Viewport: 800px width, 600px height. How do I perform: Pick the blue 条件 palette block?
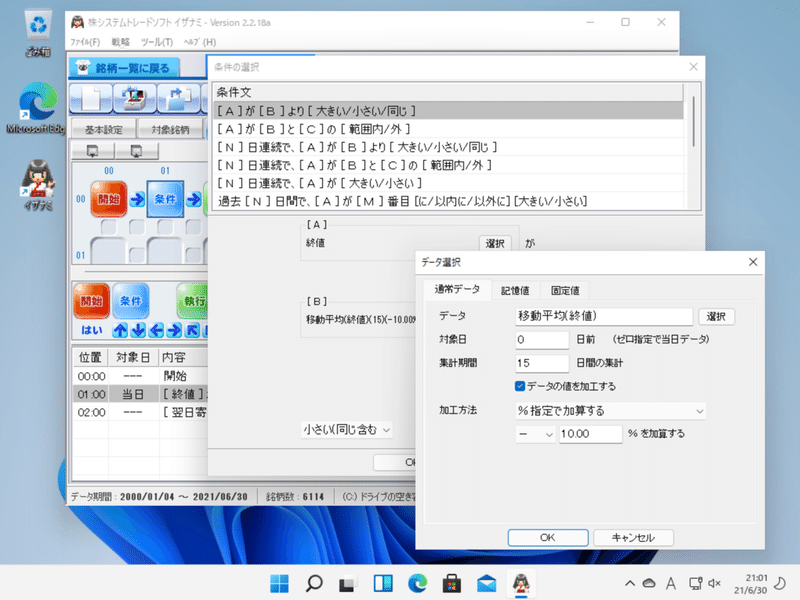click(x=131, y=301)
